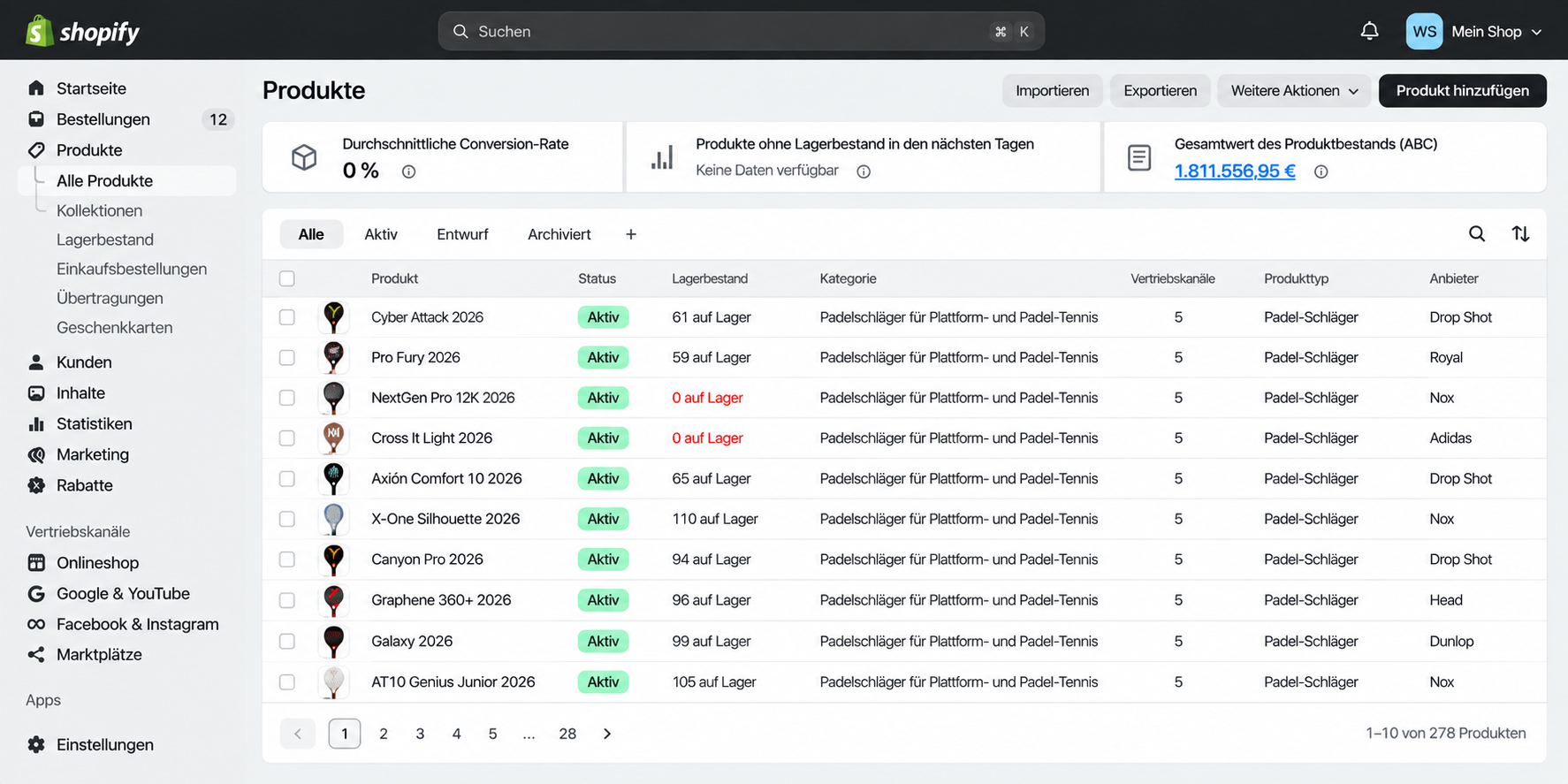Click the Importieren button
Image resolution: width=1568 pixels, height=784 pixels.
pyautogui.click(x=1053, y=91)
